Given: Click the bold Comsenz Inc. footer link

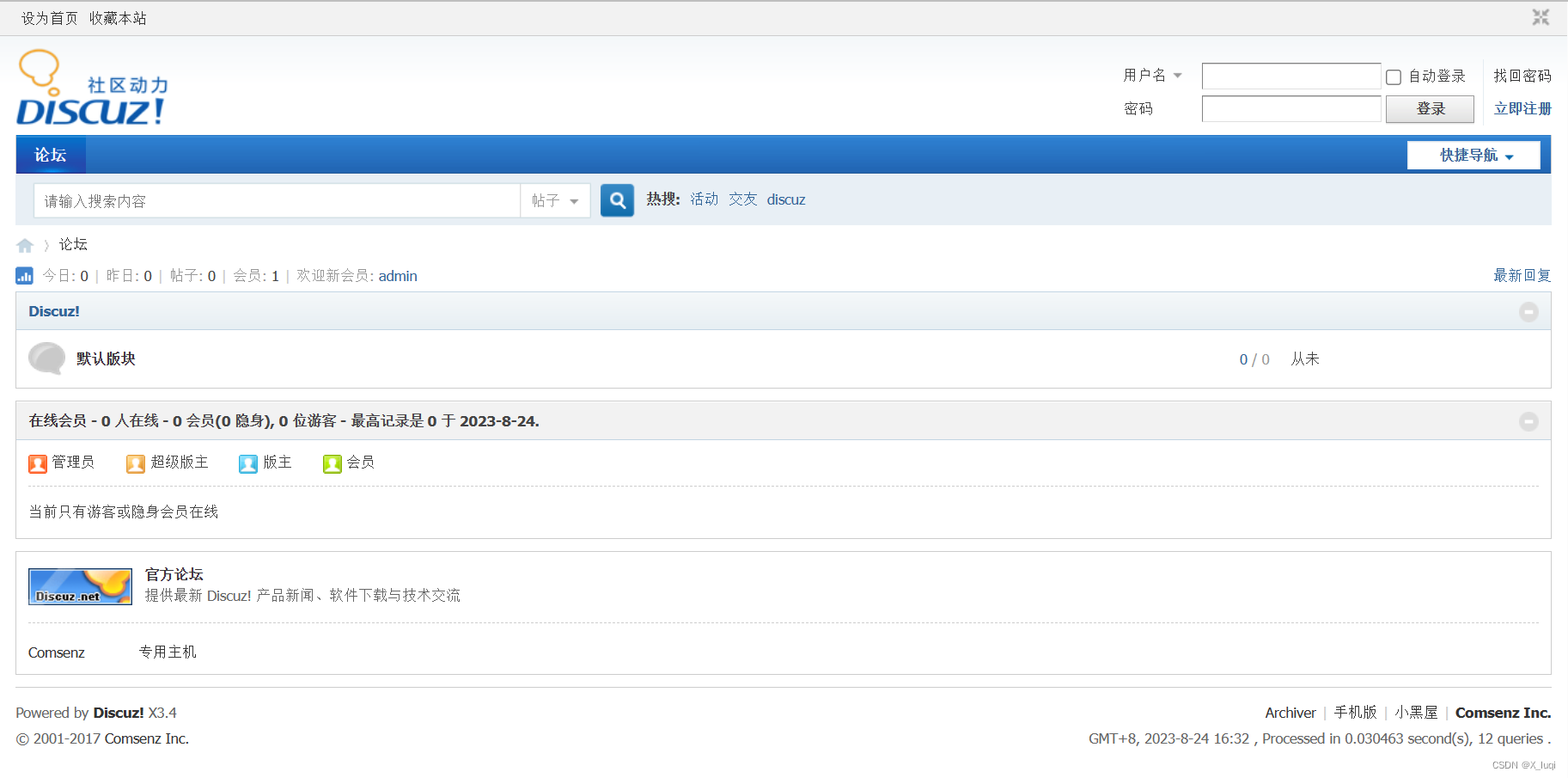Looking at the screenshot, I should (x=1503, y=713).
